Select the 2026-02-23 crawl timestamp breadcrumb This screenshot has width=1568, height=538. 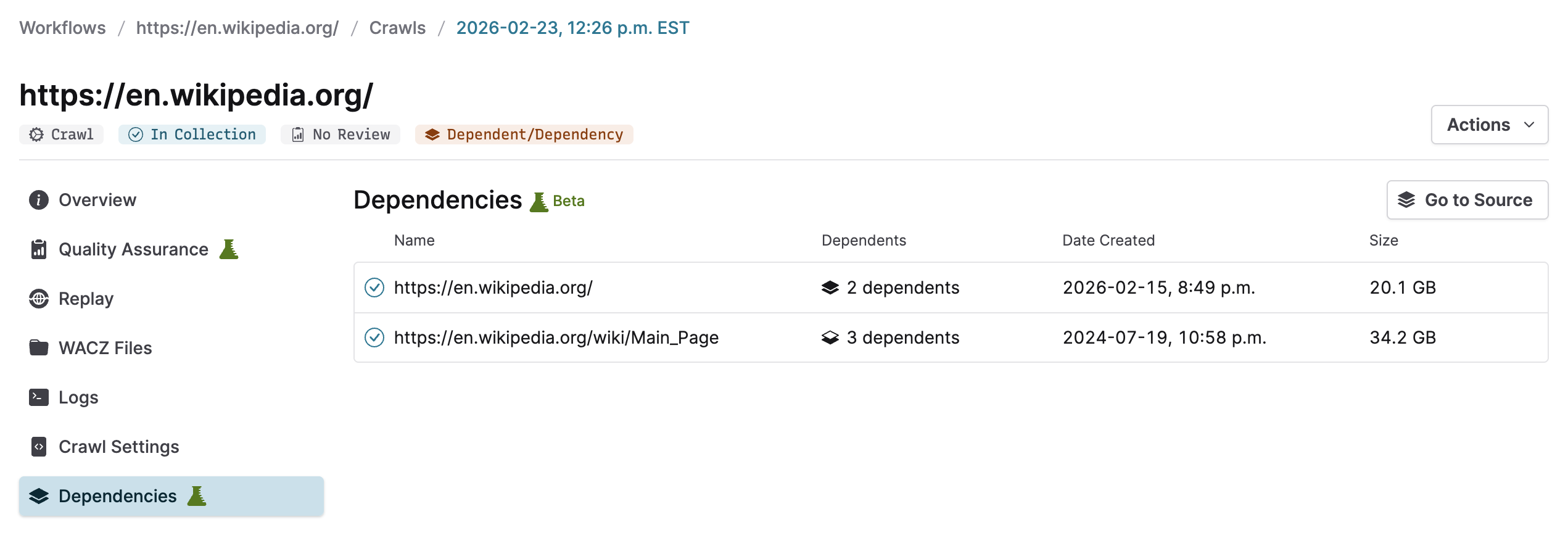coord(572,27)
